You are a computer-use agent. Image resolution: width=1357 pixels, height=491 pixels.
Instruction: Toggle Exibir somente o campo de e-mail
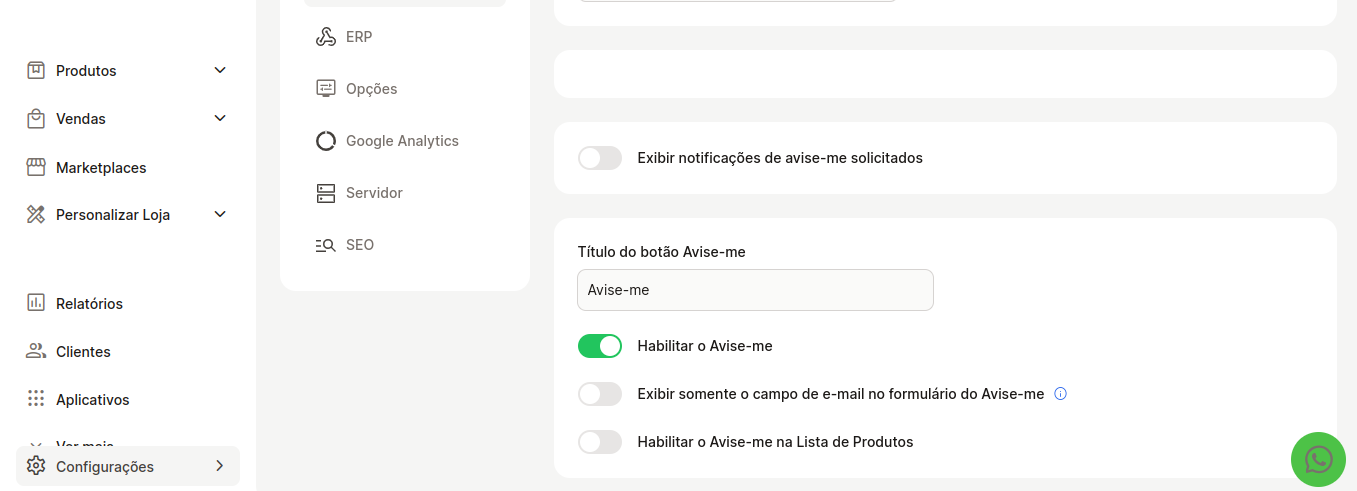(600, 394)
